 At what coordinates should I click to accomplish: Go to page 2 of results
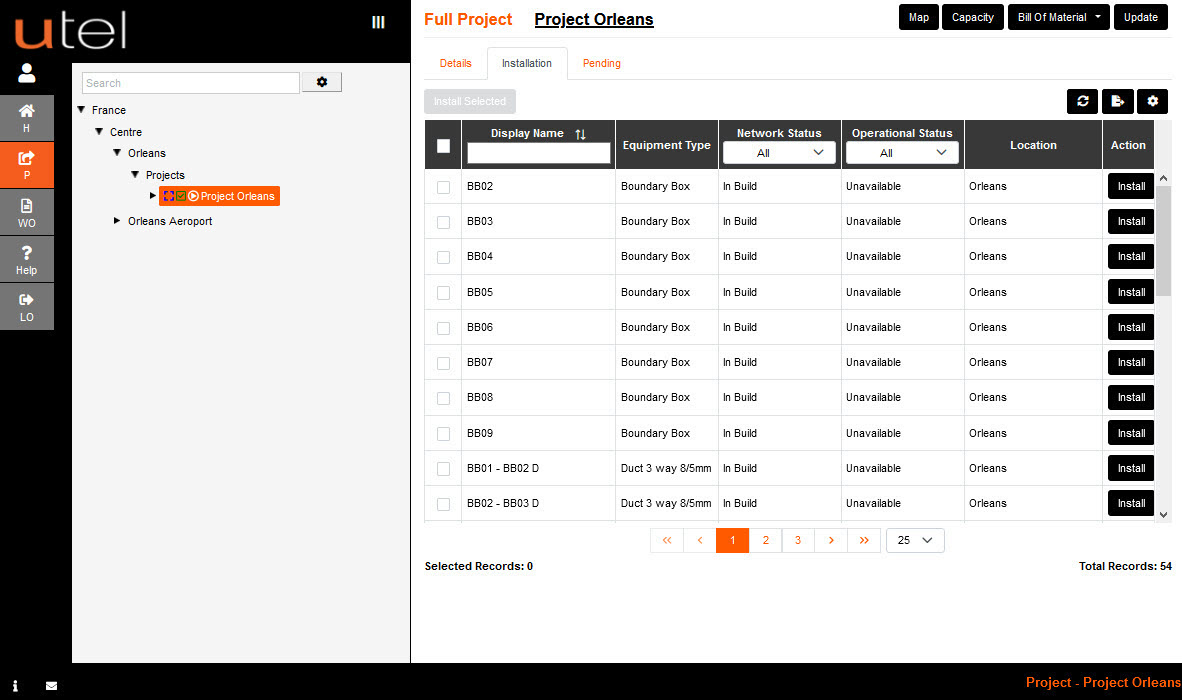pyautogui.click(x=765, y=540)
